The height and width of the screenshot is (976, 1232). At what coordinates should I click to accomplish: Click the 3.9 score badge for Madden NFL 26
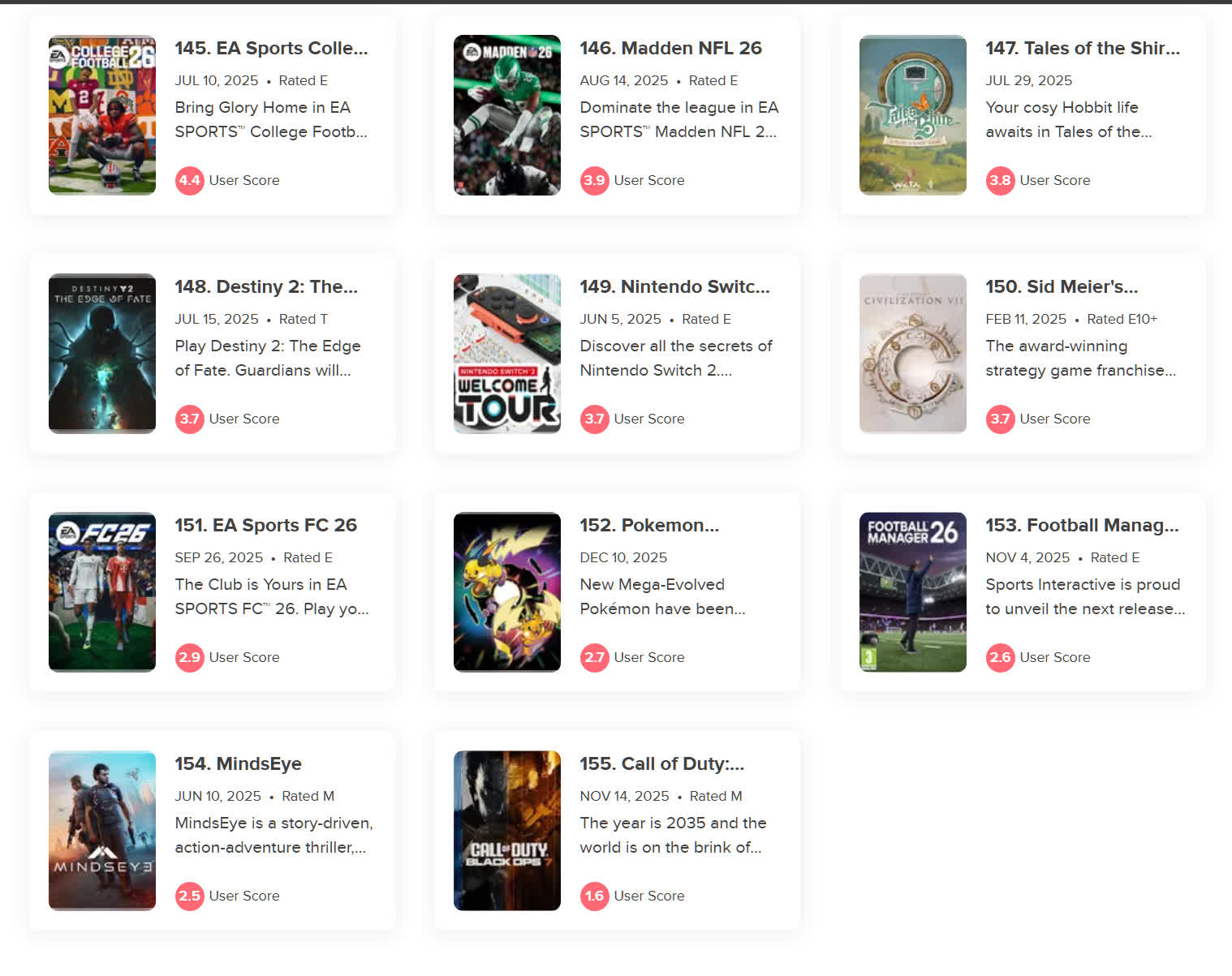pos(594,180)
